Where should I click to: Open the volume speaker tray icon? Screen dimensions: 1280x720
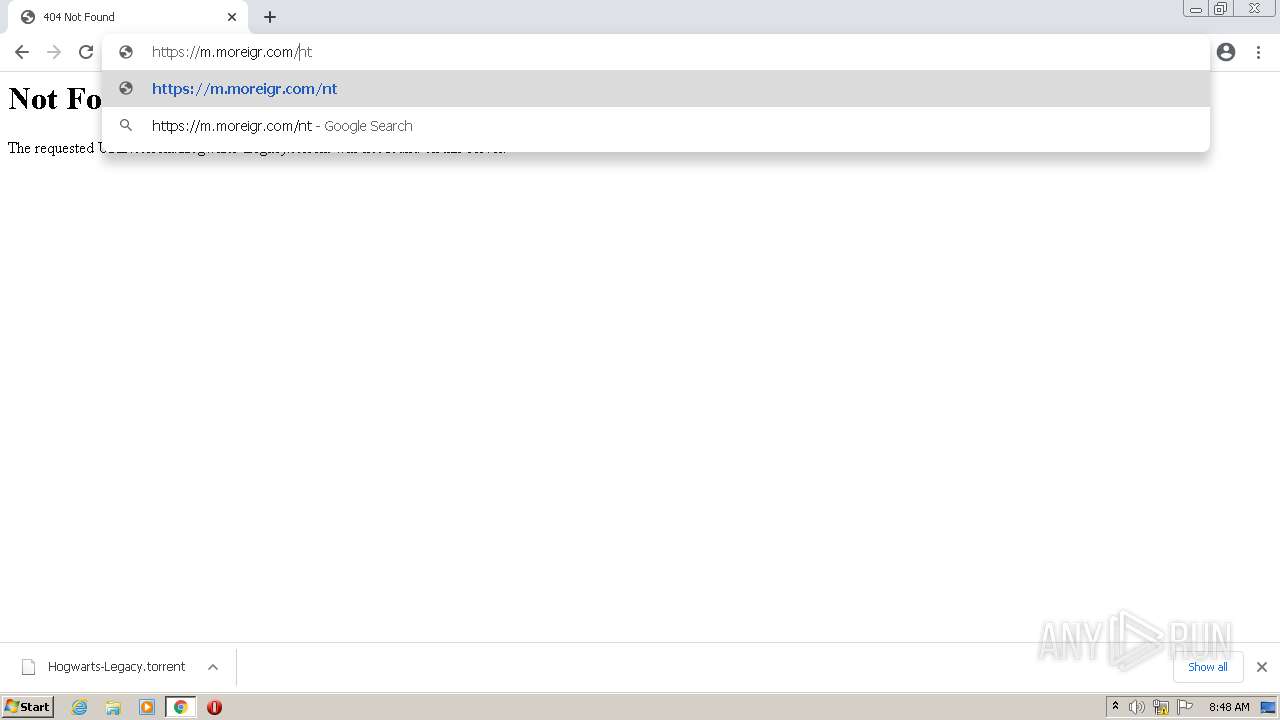[1137, 707]
